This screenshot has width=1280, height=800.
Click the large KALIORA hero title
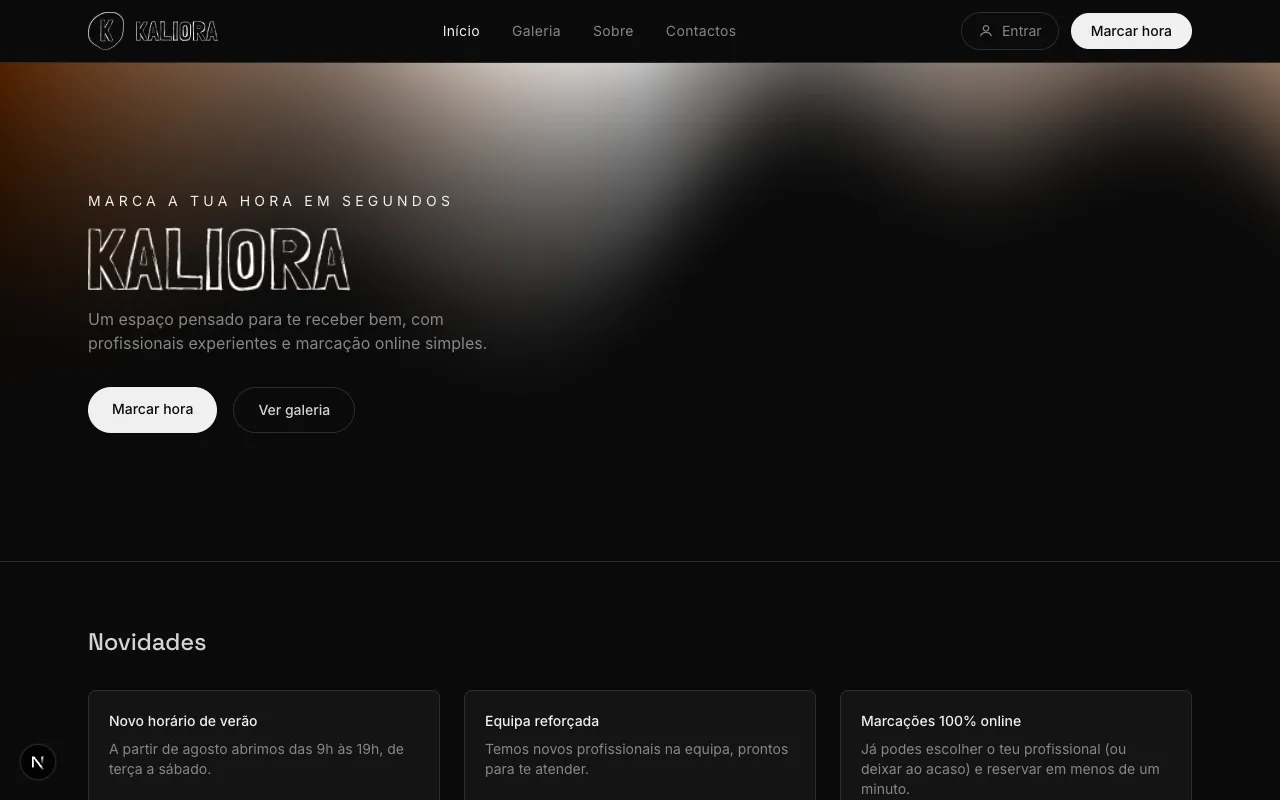(x=219, y=260)
